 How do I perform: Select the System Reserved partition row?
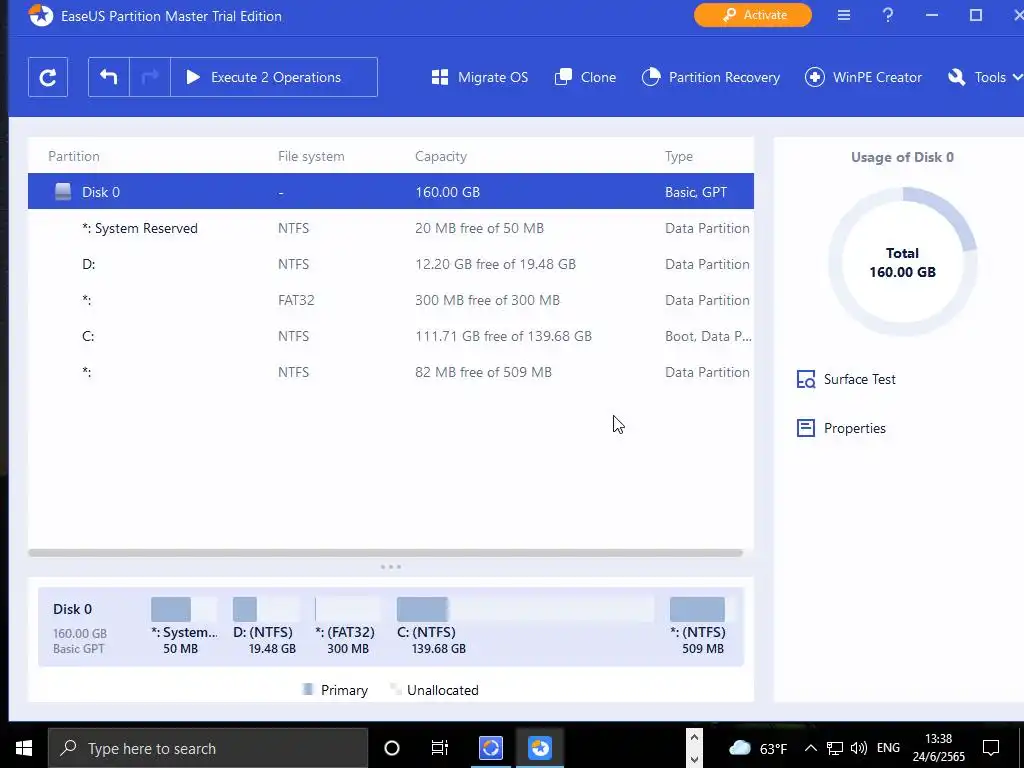391,228
